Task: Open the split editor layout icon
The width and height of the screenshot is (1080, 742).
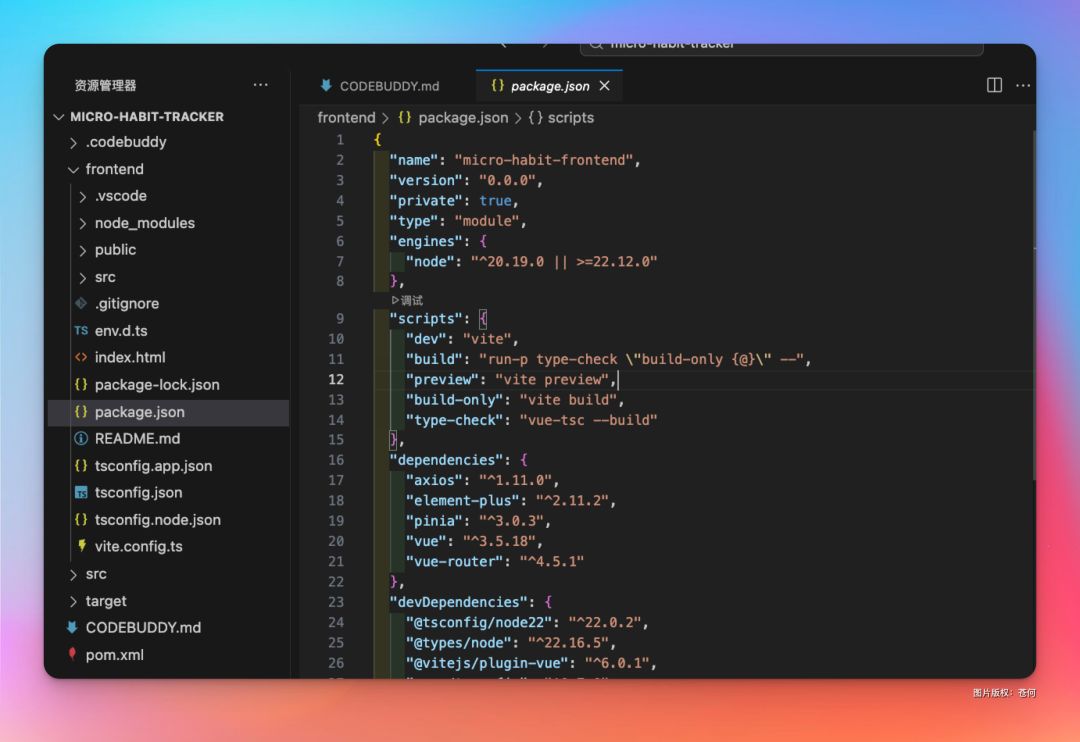Action: (x=994, y=85)
